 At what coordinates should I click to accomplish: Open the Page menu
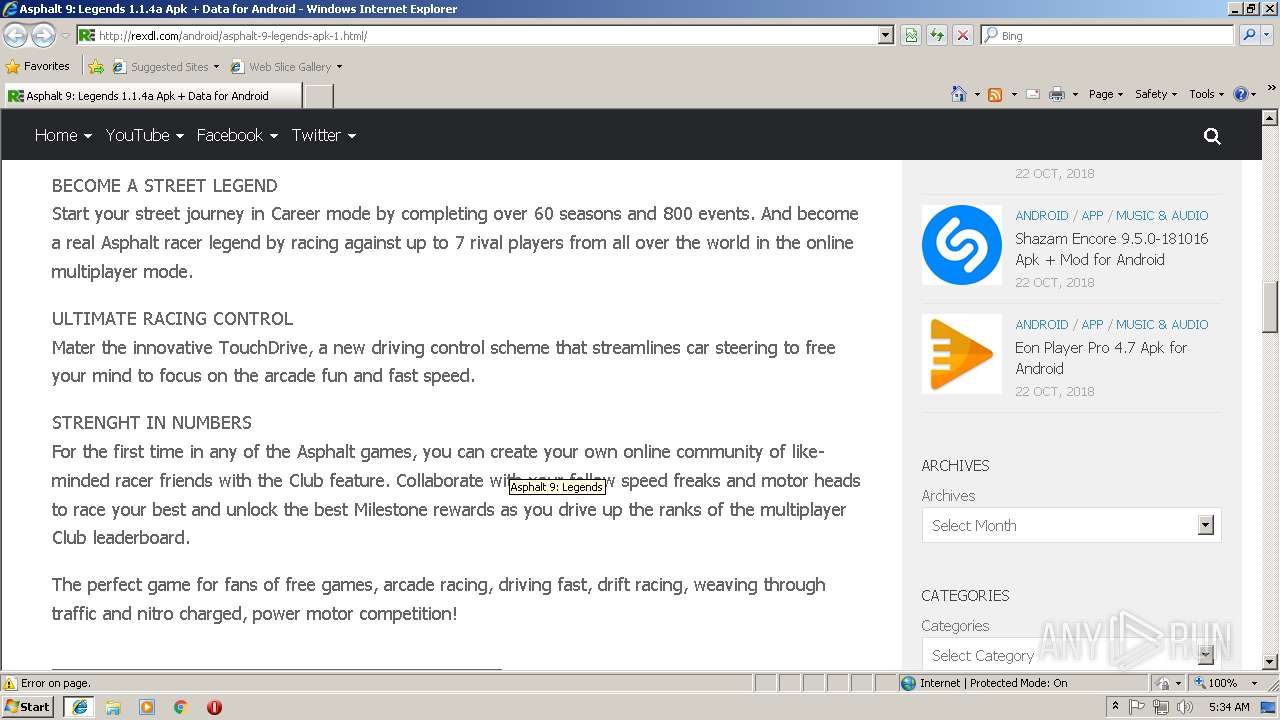pyautogui.click(x=1106, y=94)
